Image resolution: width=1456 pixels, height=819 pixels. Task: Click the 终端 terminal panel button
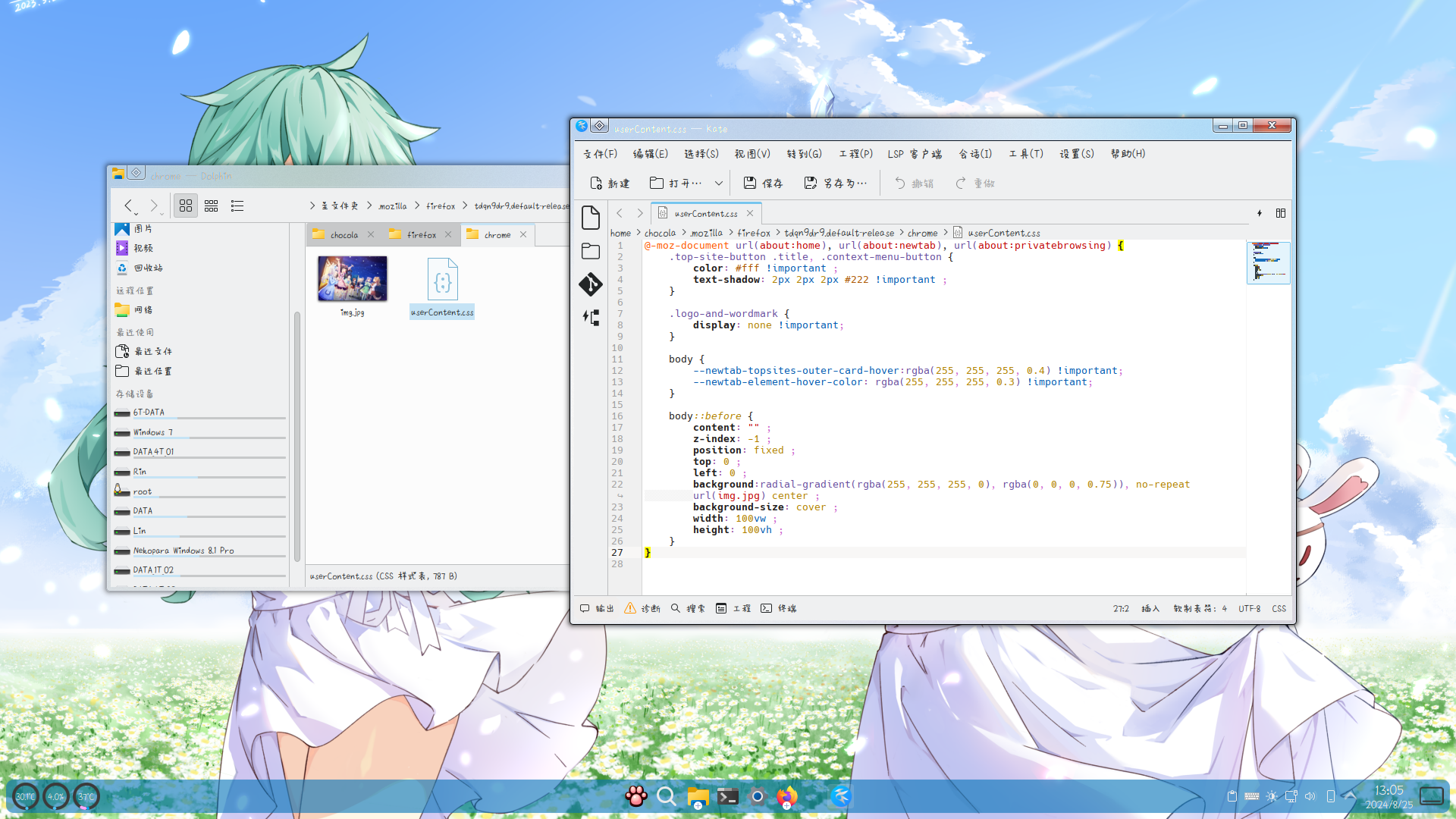tap(778, 608)
